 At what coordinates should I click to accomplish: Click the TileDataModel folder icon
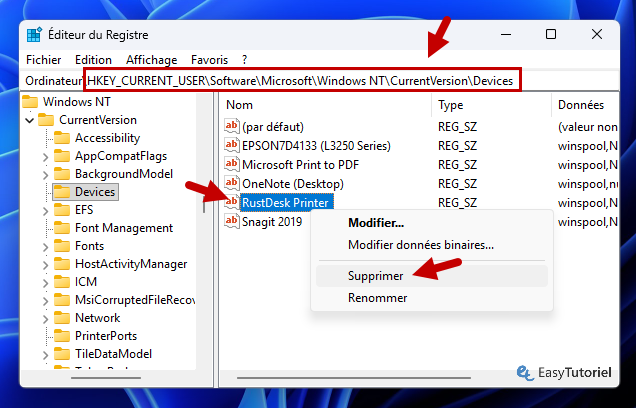point(62,354)
